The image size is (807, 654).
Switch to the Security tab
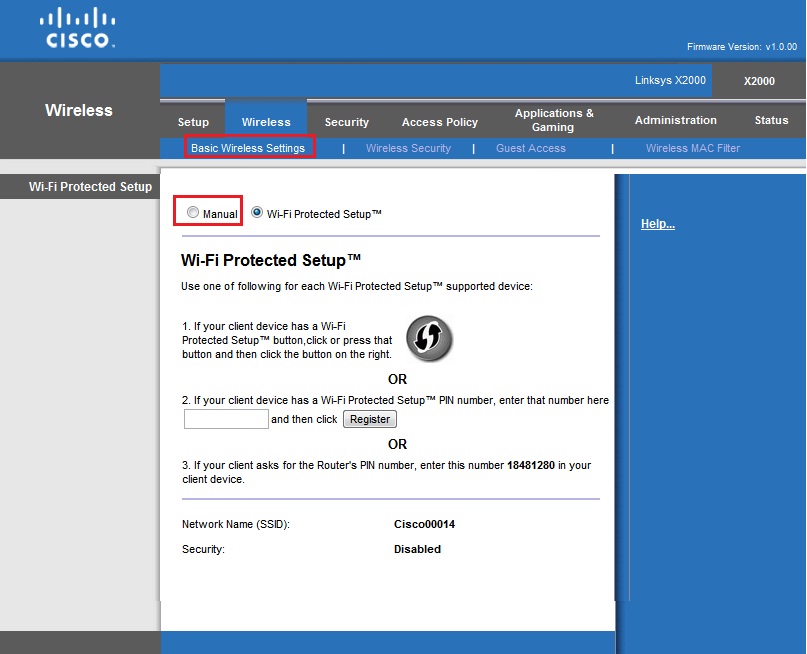(x=346, y=122)
